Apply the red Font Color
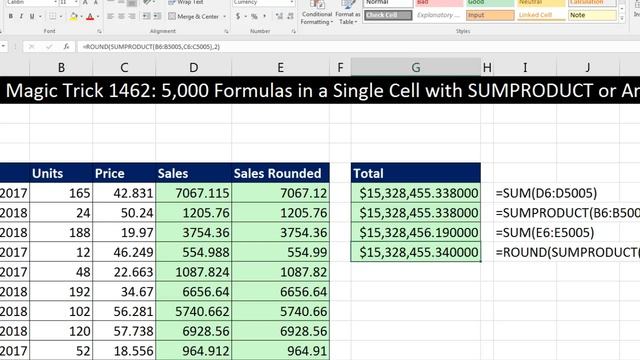This screenshot has width=640, height=360. tap(90, 16)
